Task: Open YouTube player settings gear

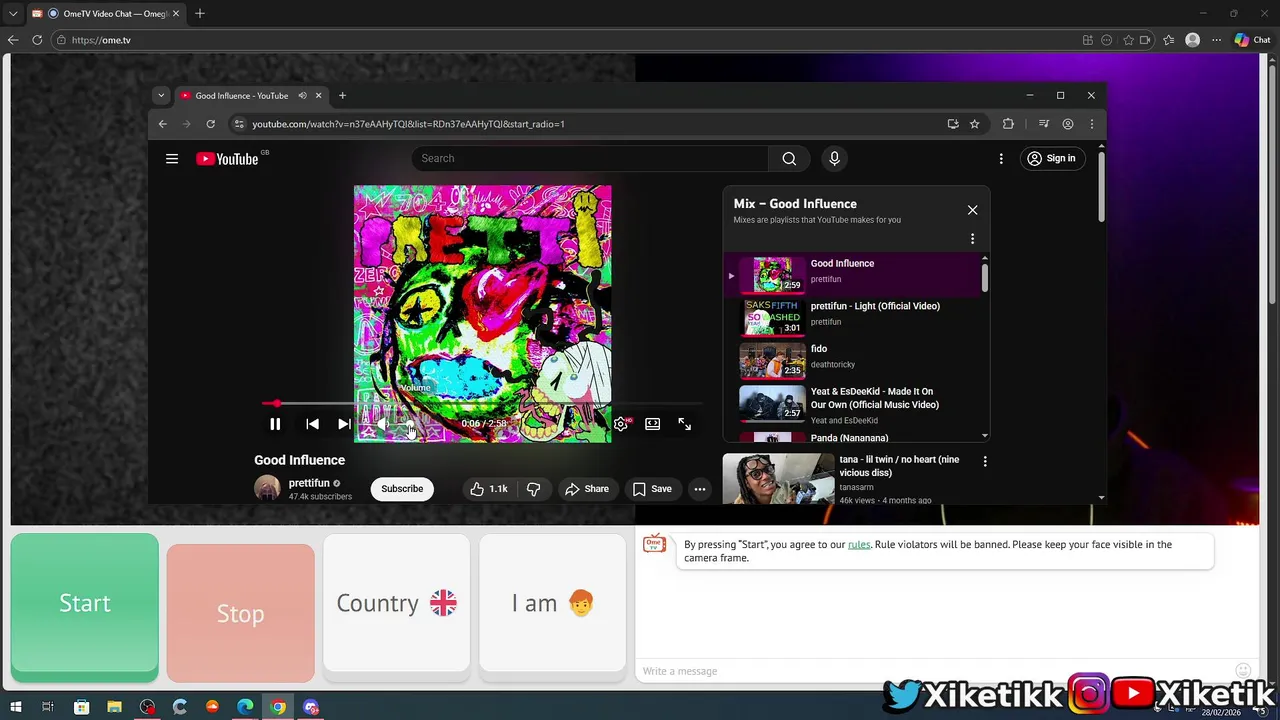Action: (621, 424)
